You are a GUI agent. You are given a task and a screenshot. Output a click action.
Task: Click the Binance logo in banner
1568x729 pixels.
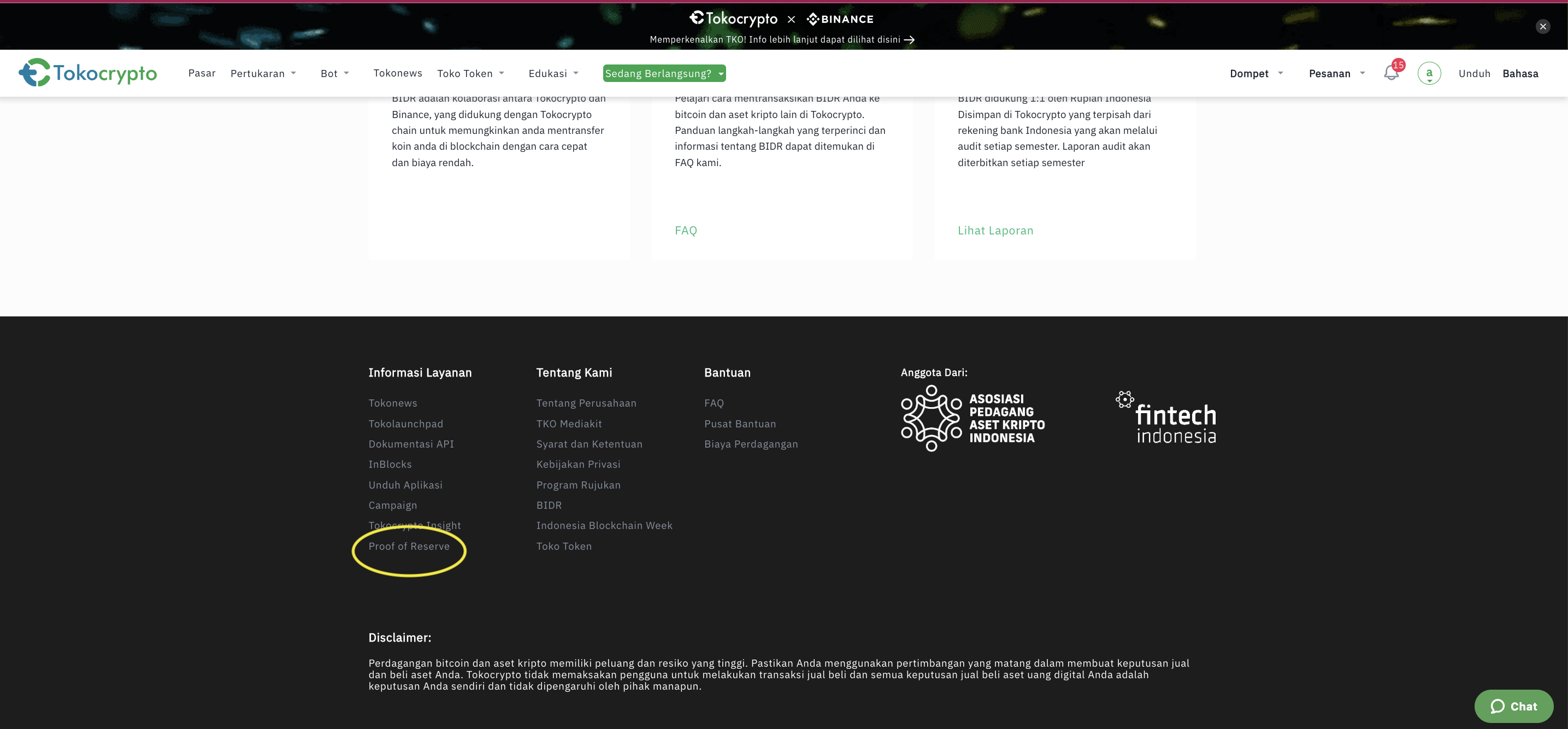pyautogui.click(x=840, y=19)
